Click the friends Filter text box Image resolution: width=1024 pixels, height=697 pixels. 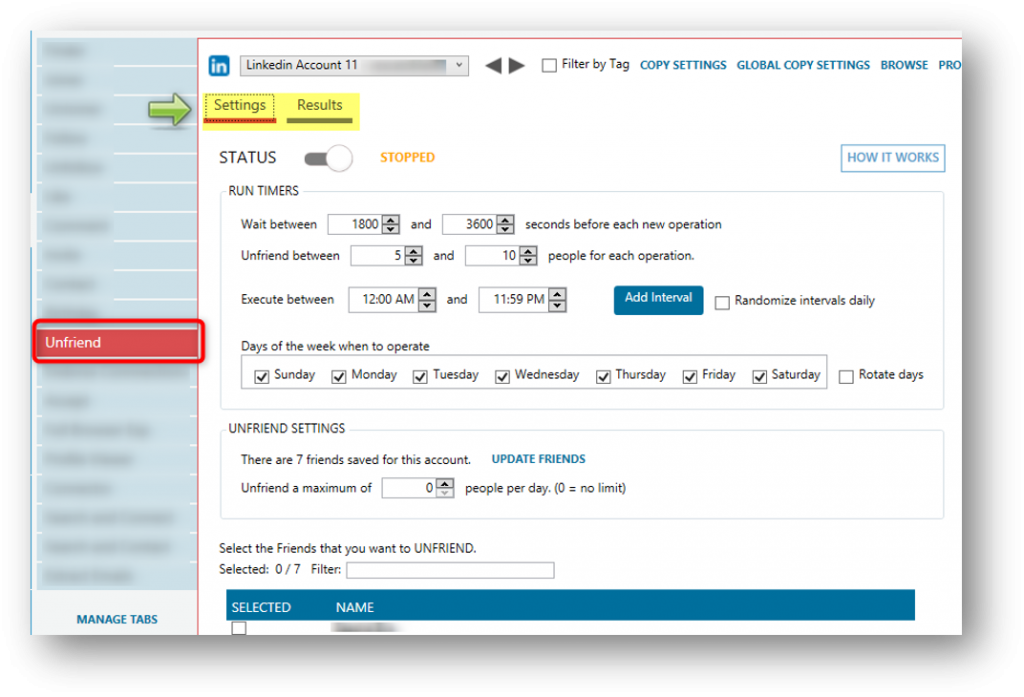[450, 570]
